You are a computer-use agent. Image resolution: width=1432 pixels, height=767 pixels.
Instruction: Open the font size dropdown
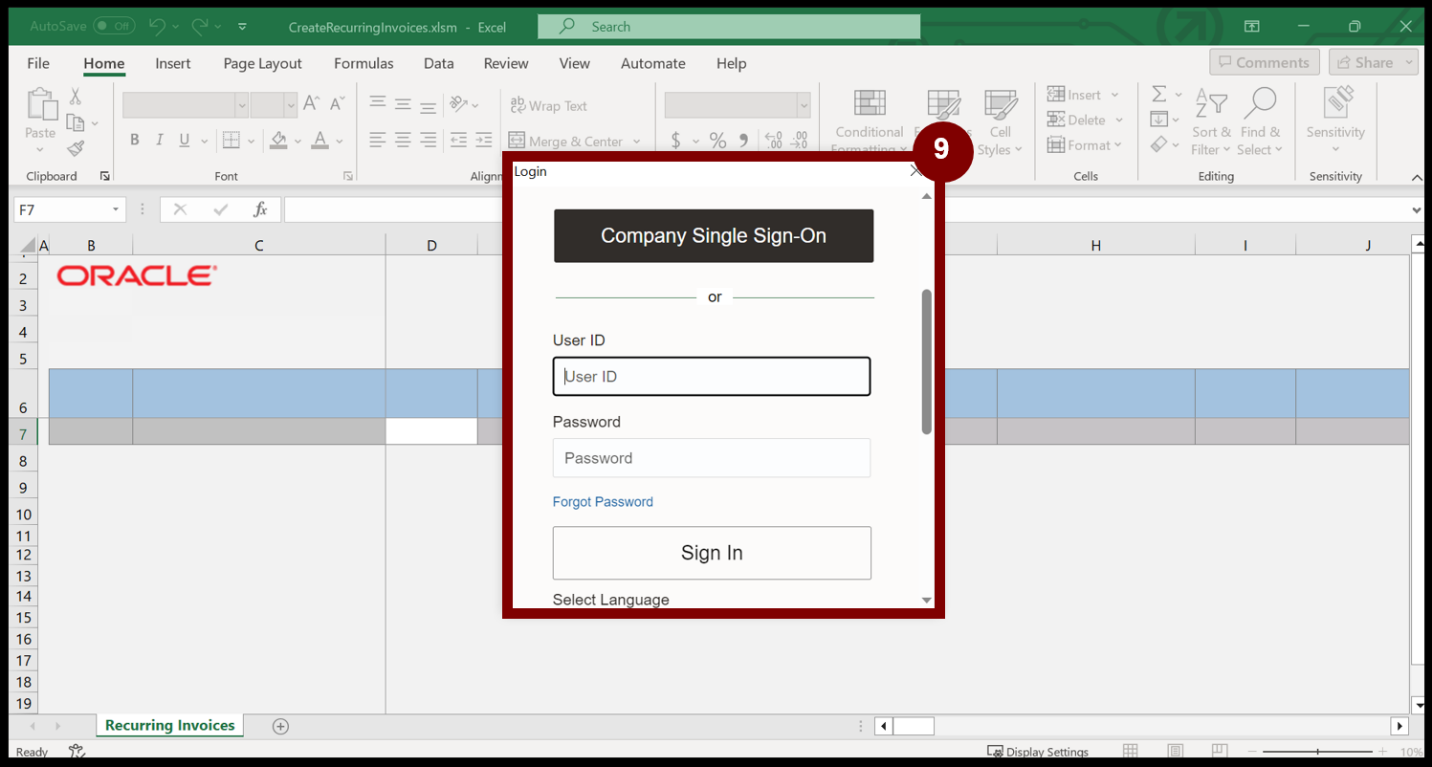(290, 104)
